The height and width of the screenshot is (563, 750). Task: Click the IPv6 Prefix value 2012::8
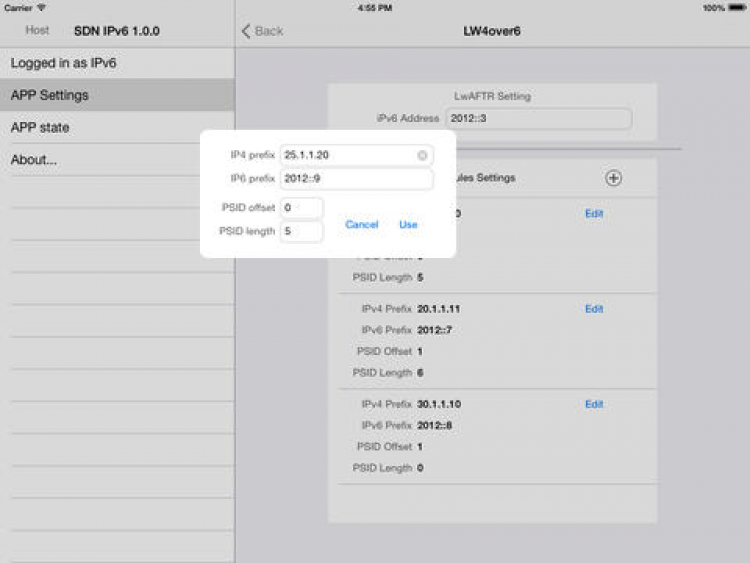[434, 425]
